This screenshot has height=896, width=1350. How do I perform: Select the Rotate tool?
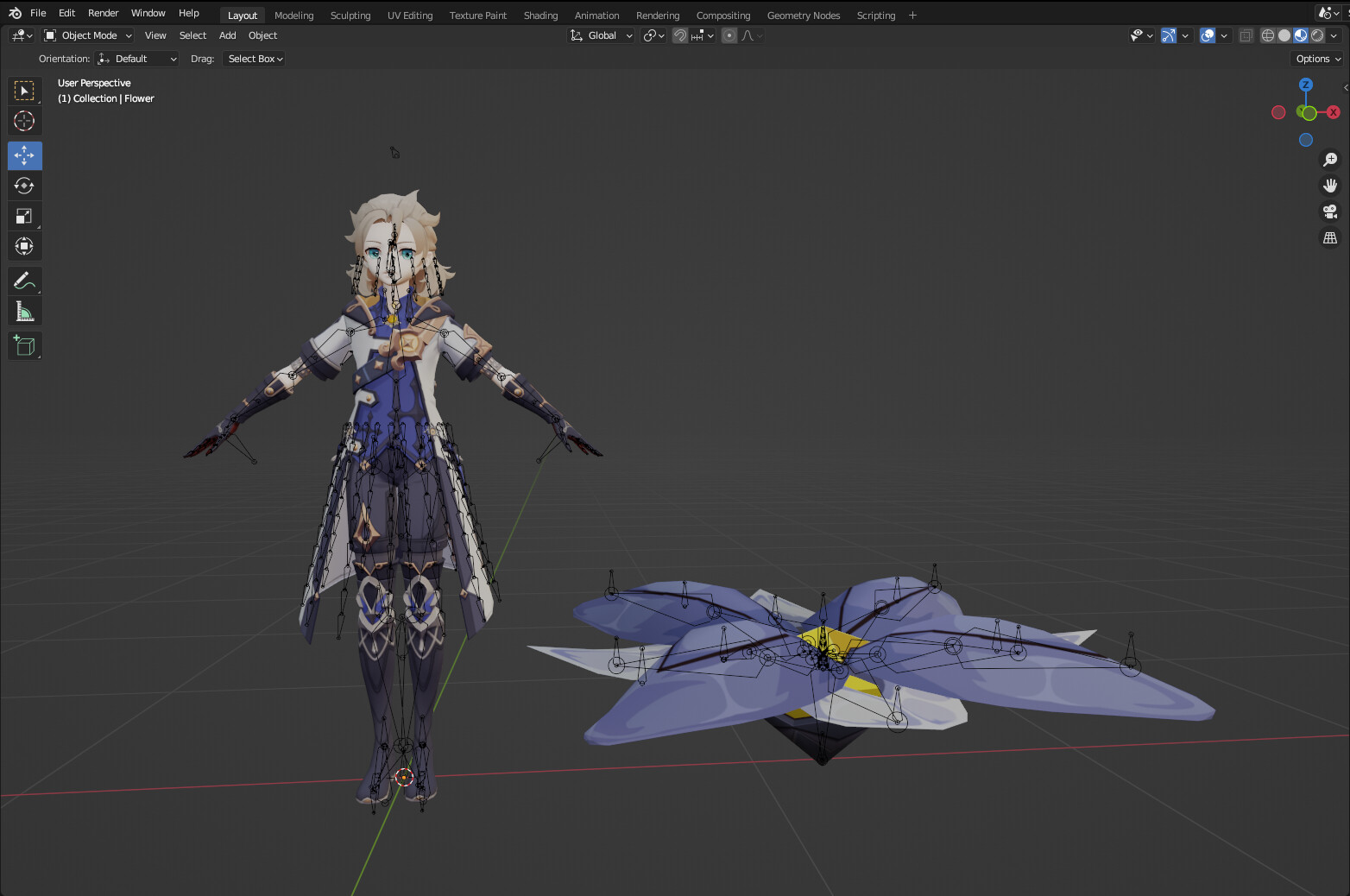pos(24,186)
